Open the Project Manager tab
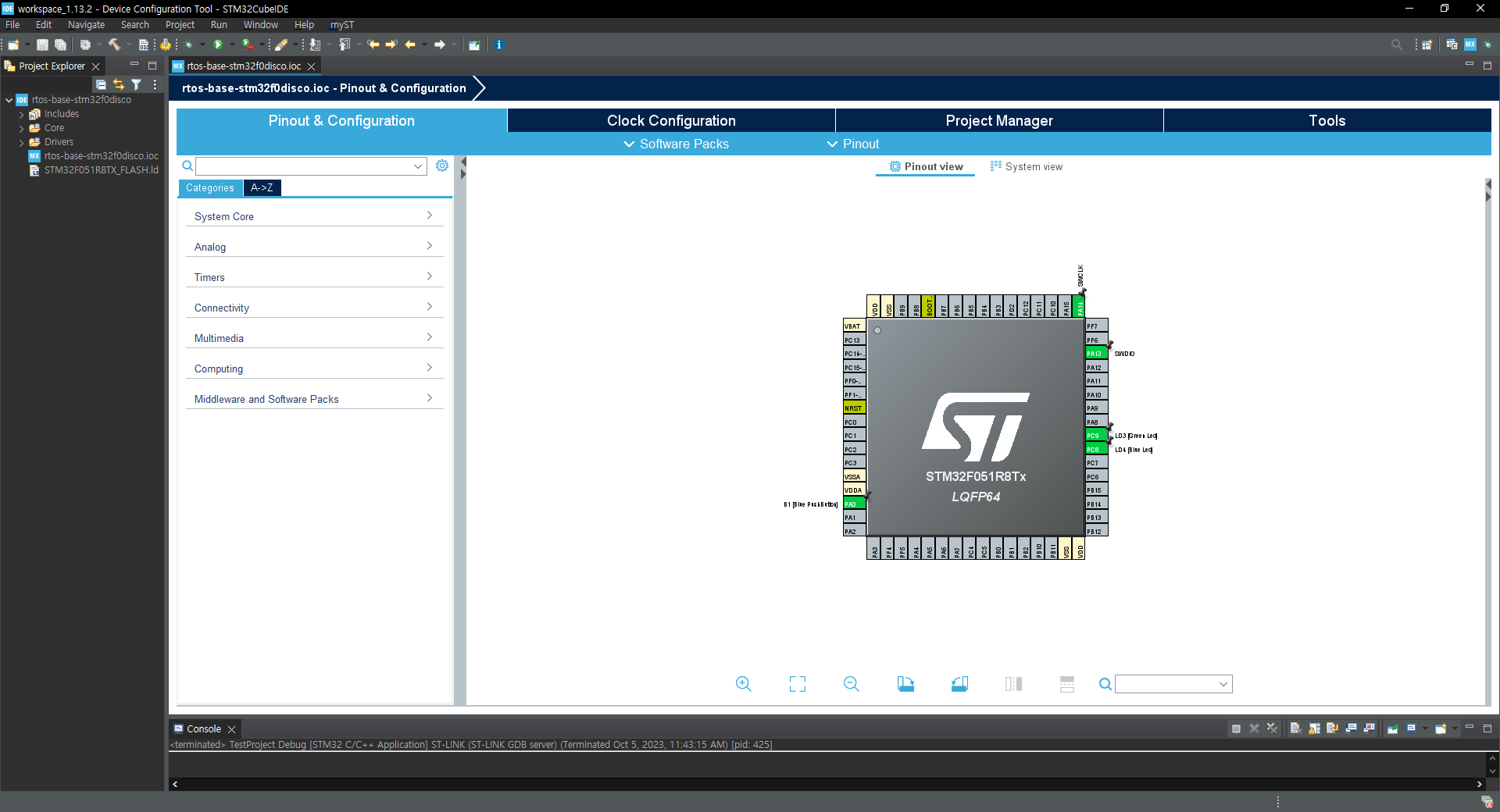This screenshot has height=812, width=1500. pyautogui.click(x=999, y=120)
